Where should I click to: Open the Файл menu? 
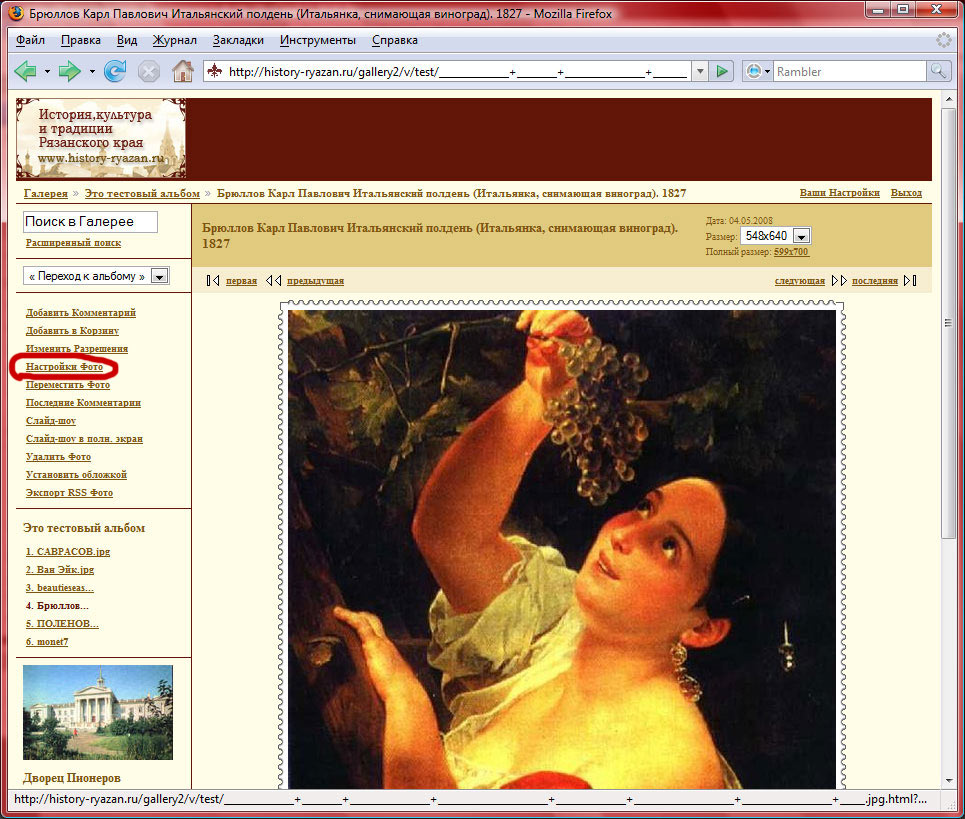tap(30, 40)
